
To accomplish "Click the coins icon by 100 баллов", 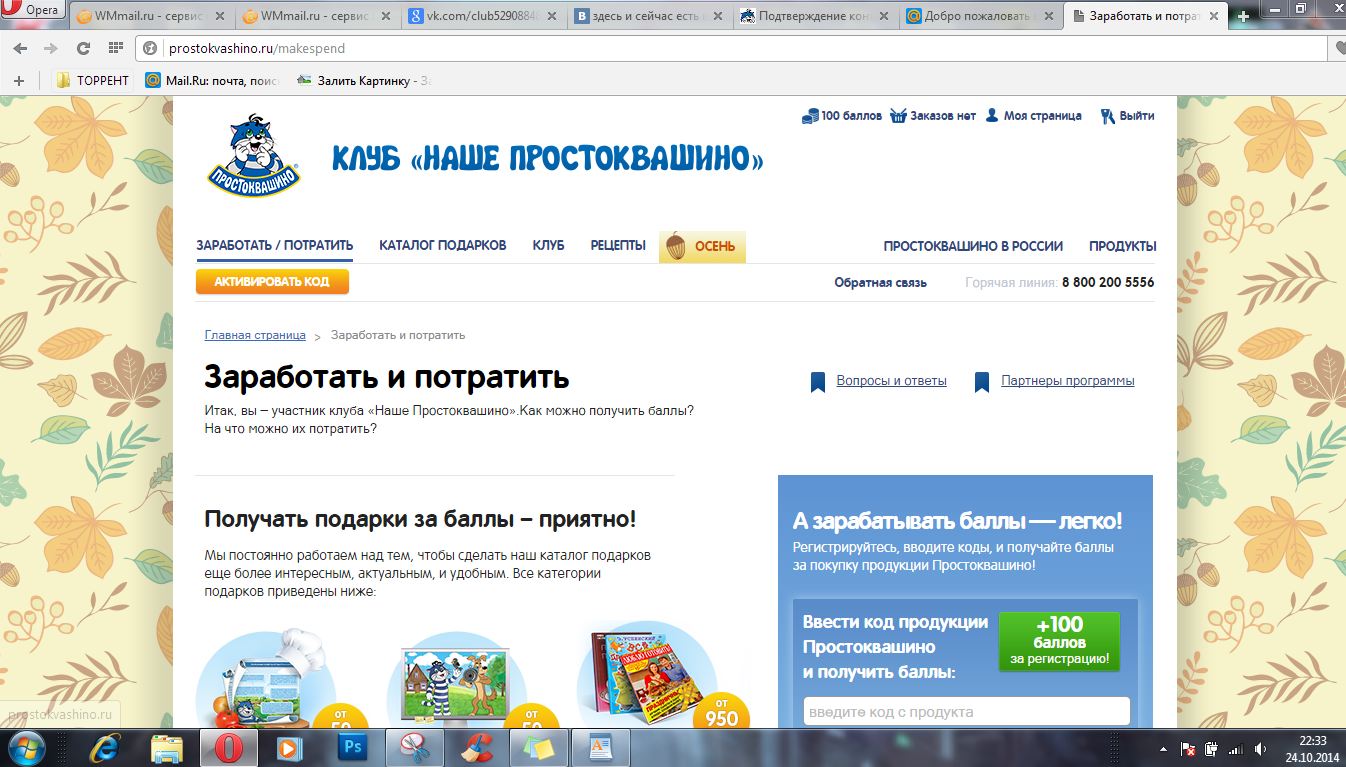I will click(x=810, y=116).
